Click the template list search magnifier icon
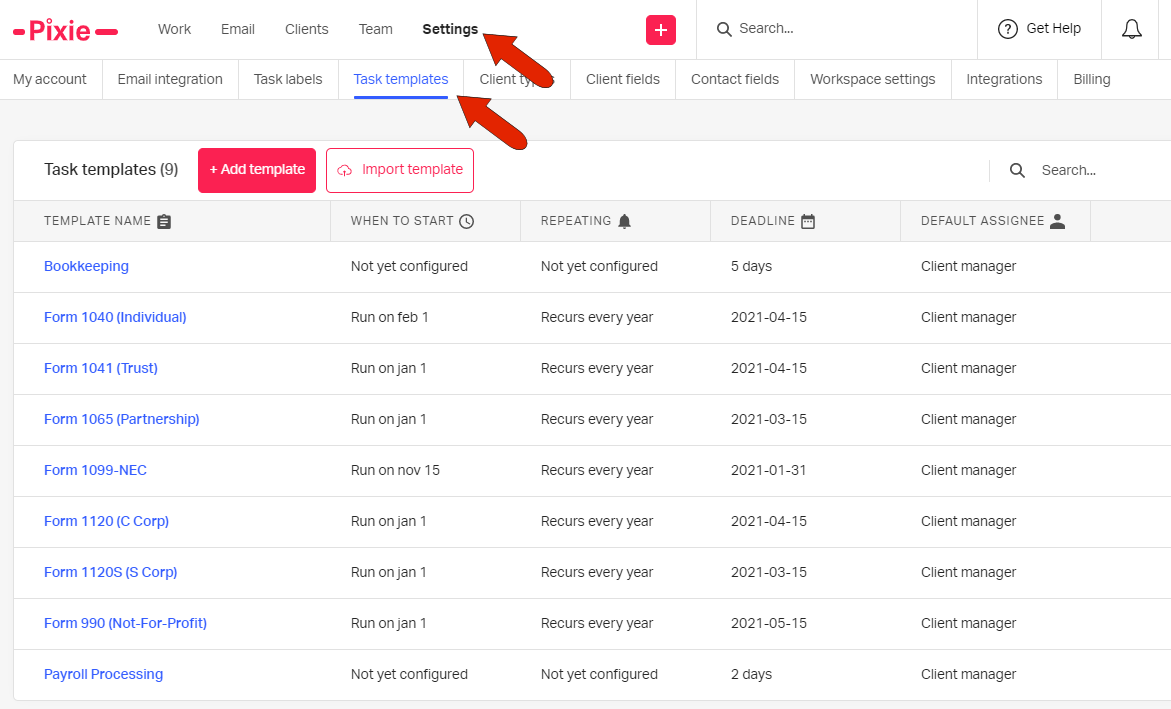This screenshot has height=709, width=1171. [1017, 170]
